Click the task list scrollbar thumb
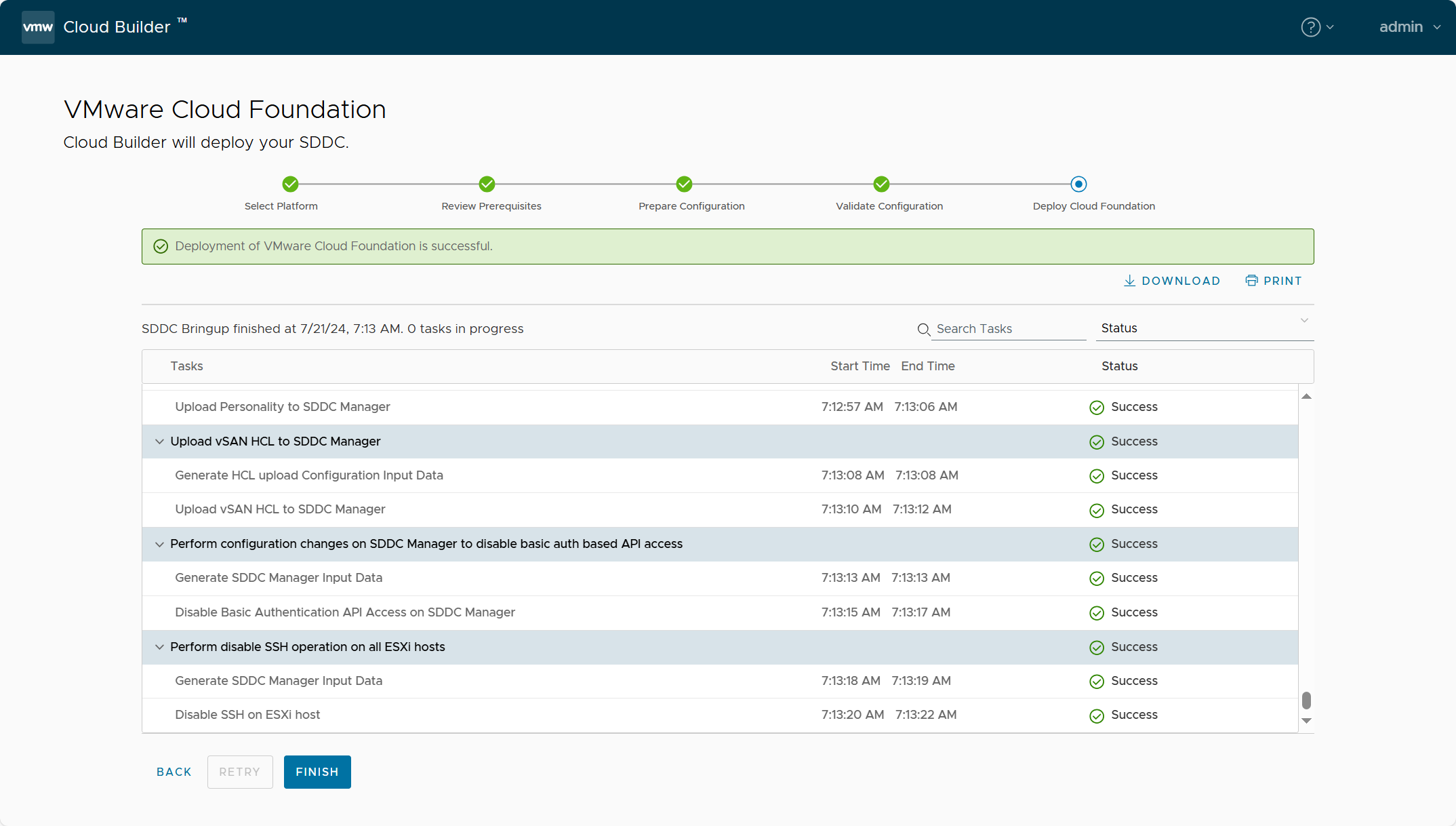The height and width of the screenshot is (826, 1456). tap(1306, 700)
